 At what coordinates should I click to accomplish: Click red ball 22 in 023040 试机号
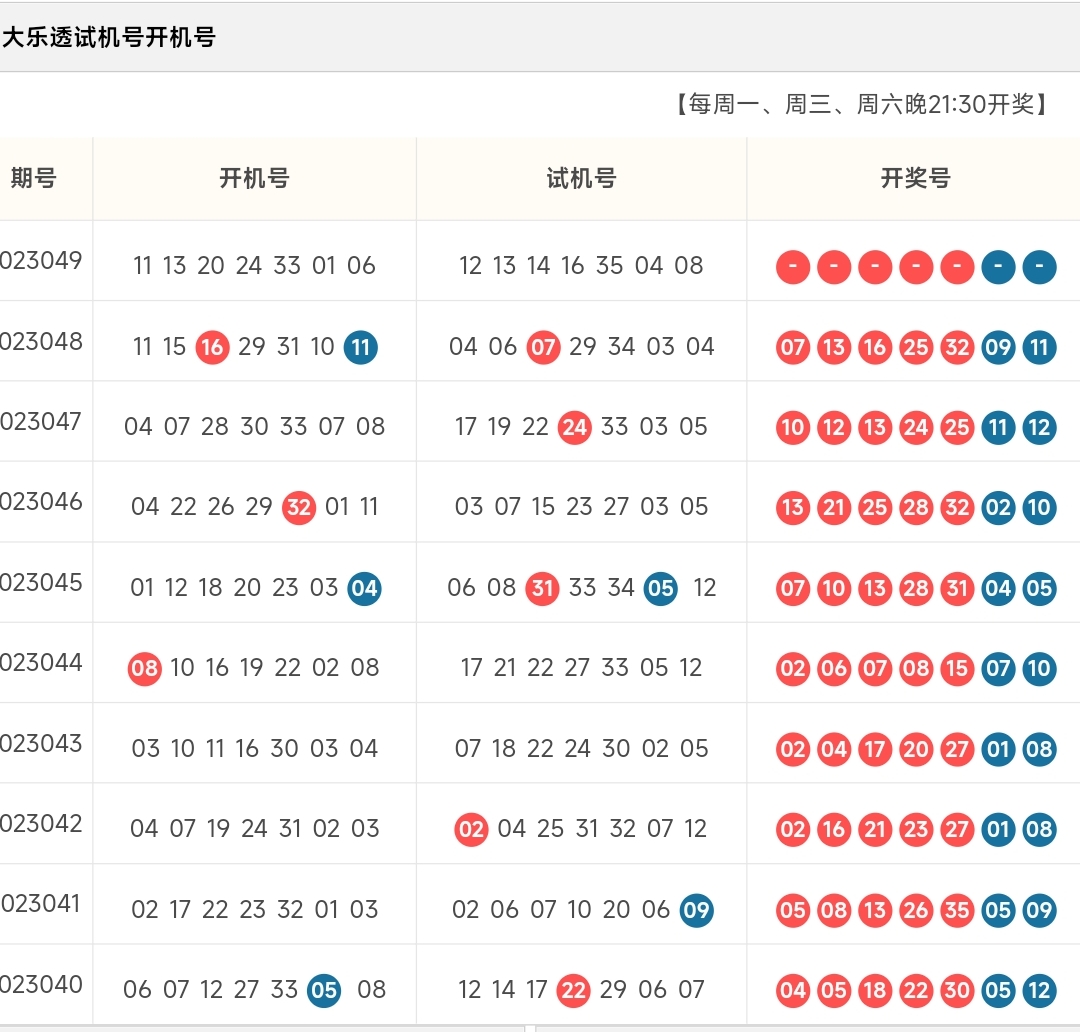(x=574, y=991)
